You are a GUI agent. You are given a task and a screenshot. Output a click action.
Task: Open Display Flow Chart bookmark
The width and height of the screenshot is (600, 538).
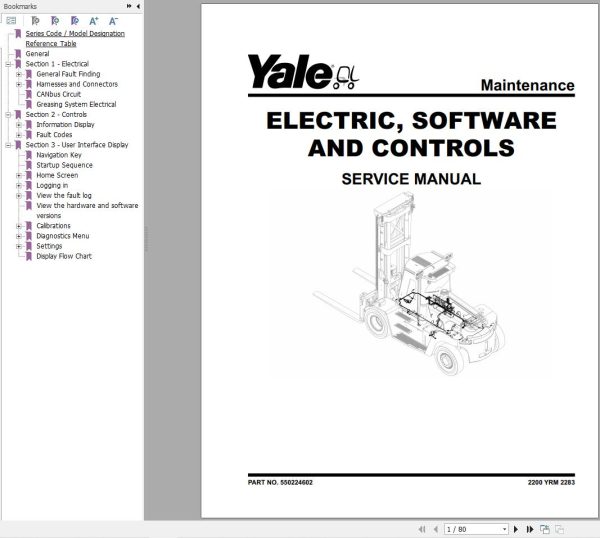pyautogui.click(x=64, y=256)
